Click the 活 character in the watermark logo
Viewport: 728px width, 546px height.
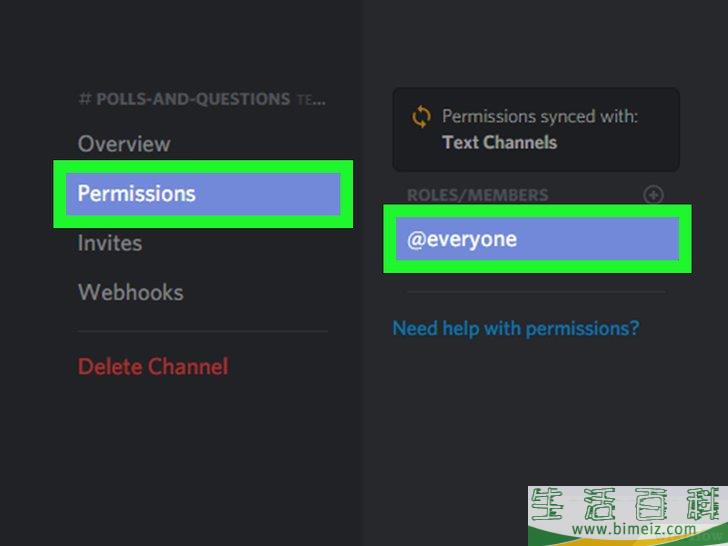[599, 504]
